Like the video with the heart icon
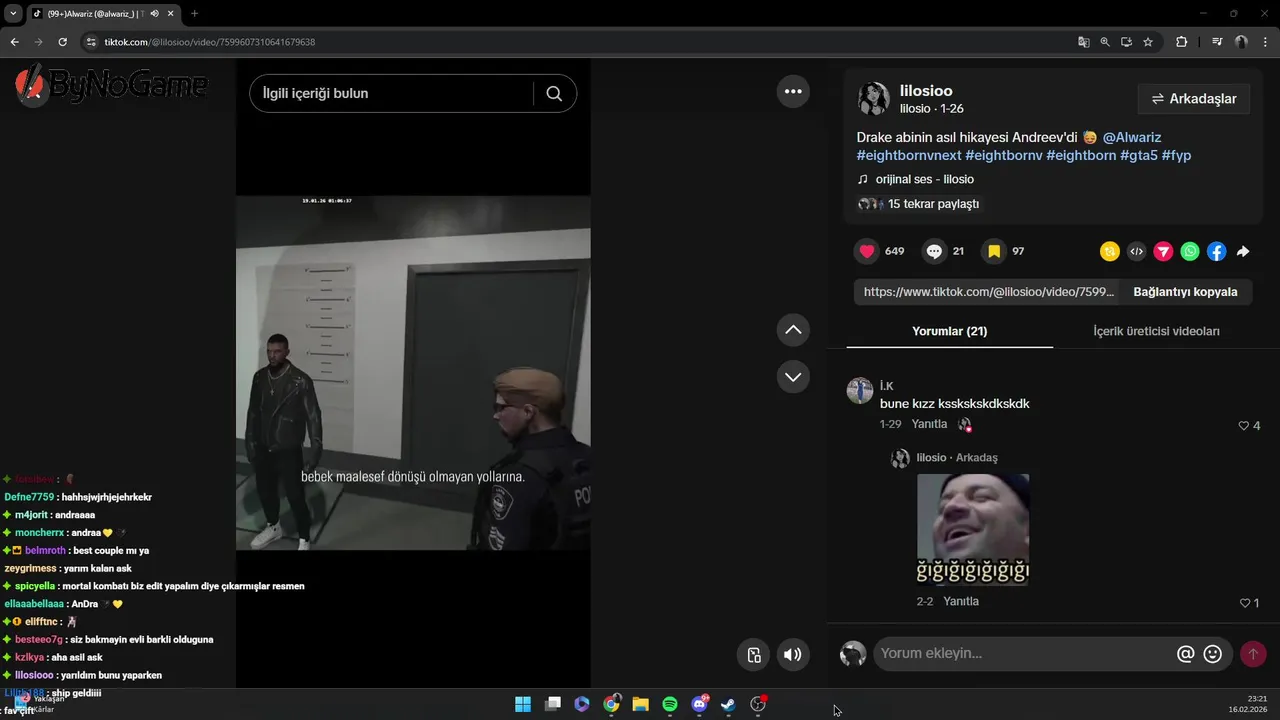This screenshot has height=720, width=1280. click(x=867, y=251)
